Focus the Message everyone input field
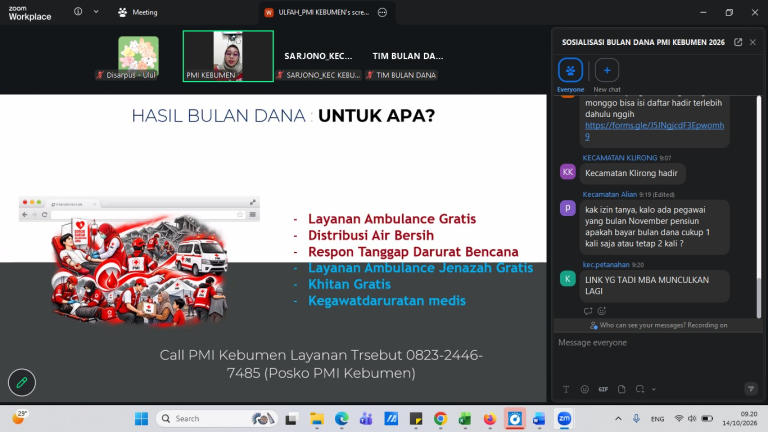 point(656,342)
